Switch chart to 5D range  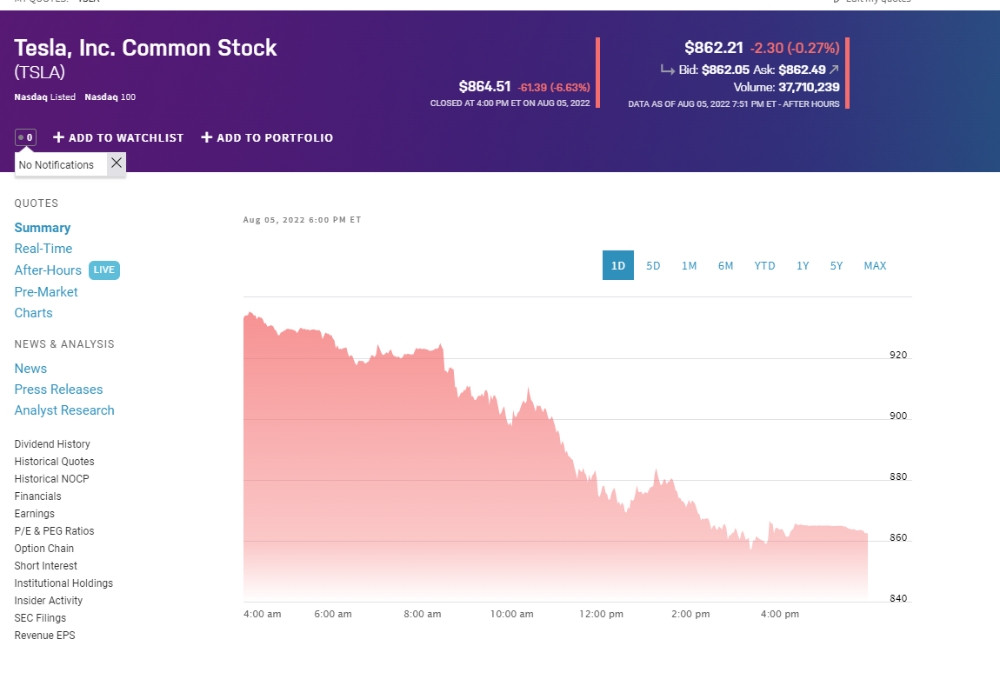pyautogui.click(x=653, y=266)
